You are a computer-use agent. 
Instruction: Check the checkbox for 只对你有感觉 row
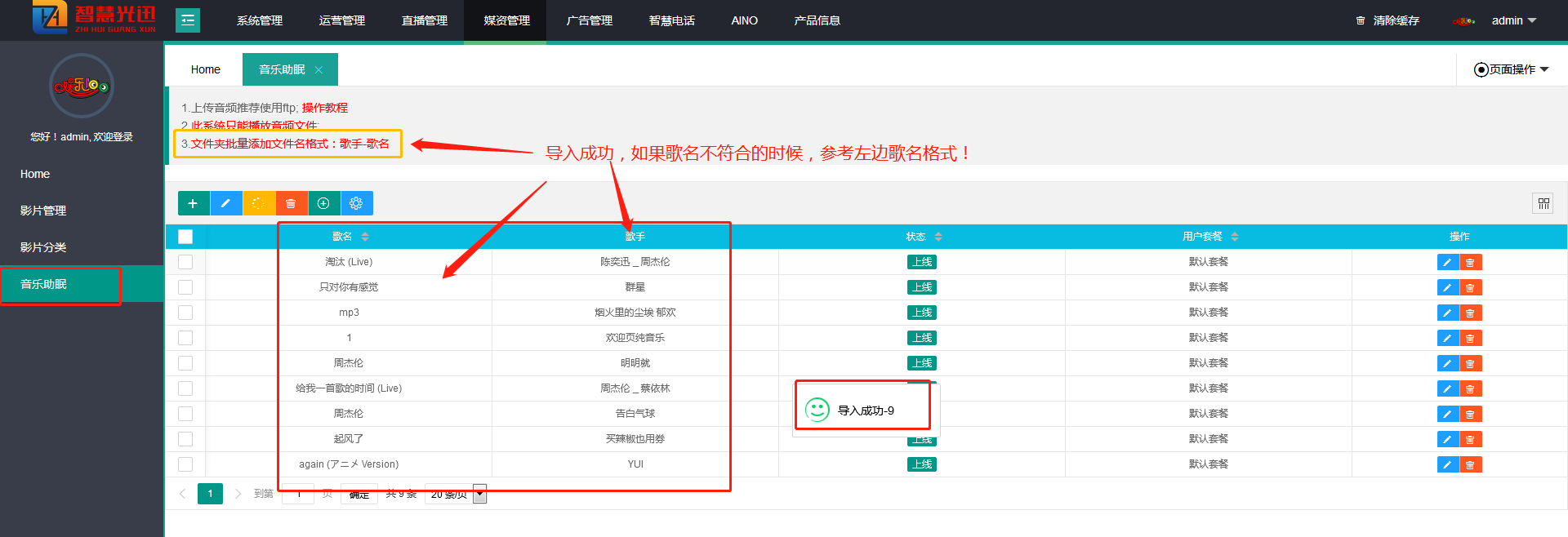tap(185, 287)
